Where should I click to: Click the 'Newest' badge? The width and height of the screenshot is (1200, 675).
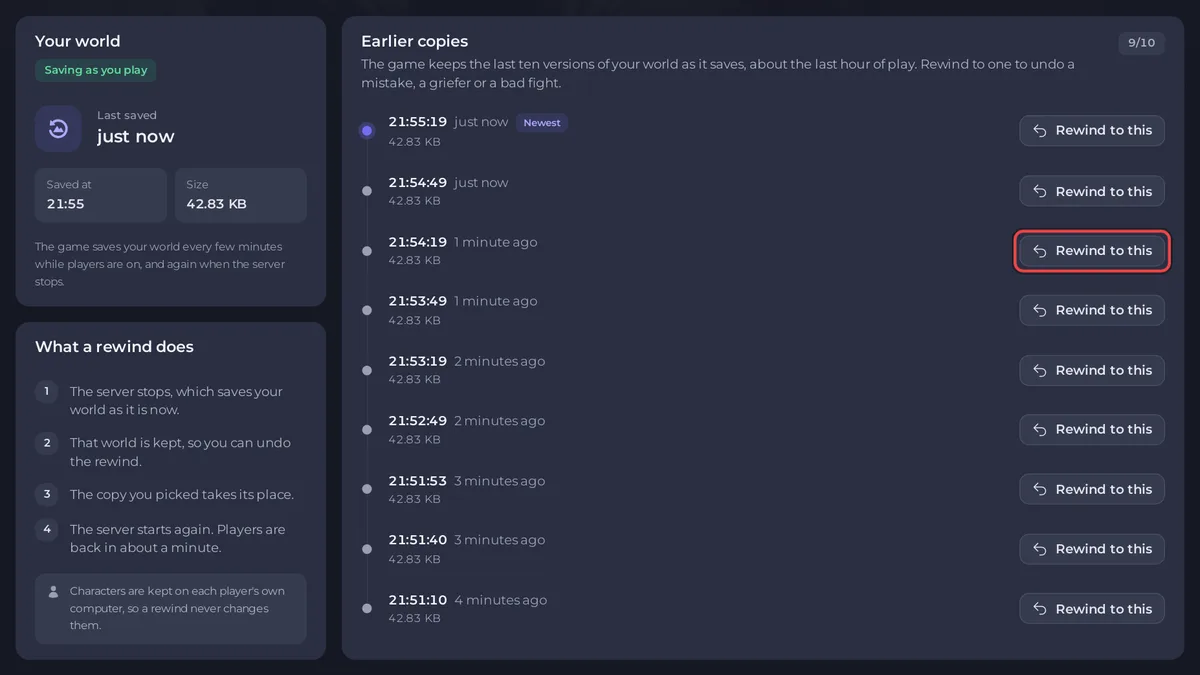point(542,123)
